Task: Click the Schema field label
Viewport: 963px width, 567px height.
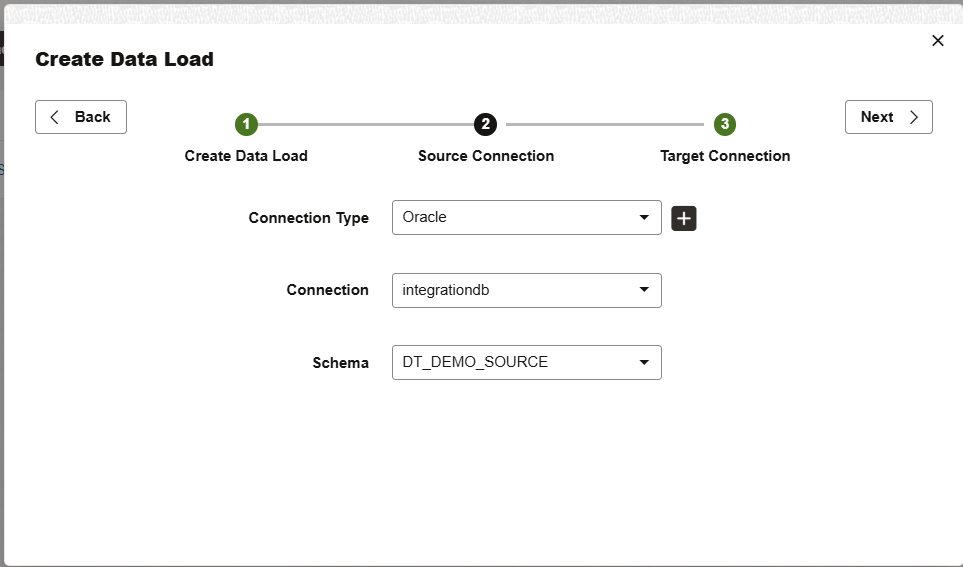Action: (x=340, y=363)
